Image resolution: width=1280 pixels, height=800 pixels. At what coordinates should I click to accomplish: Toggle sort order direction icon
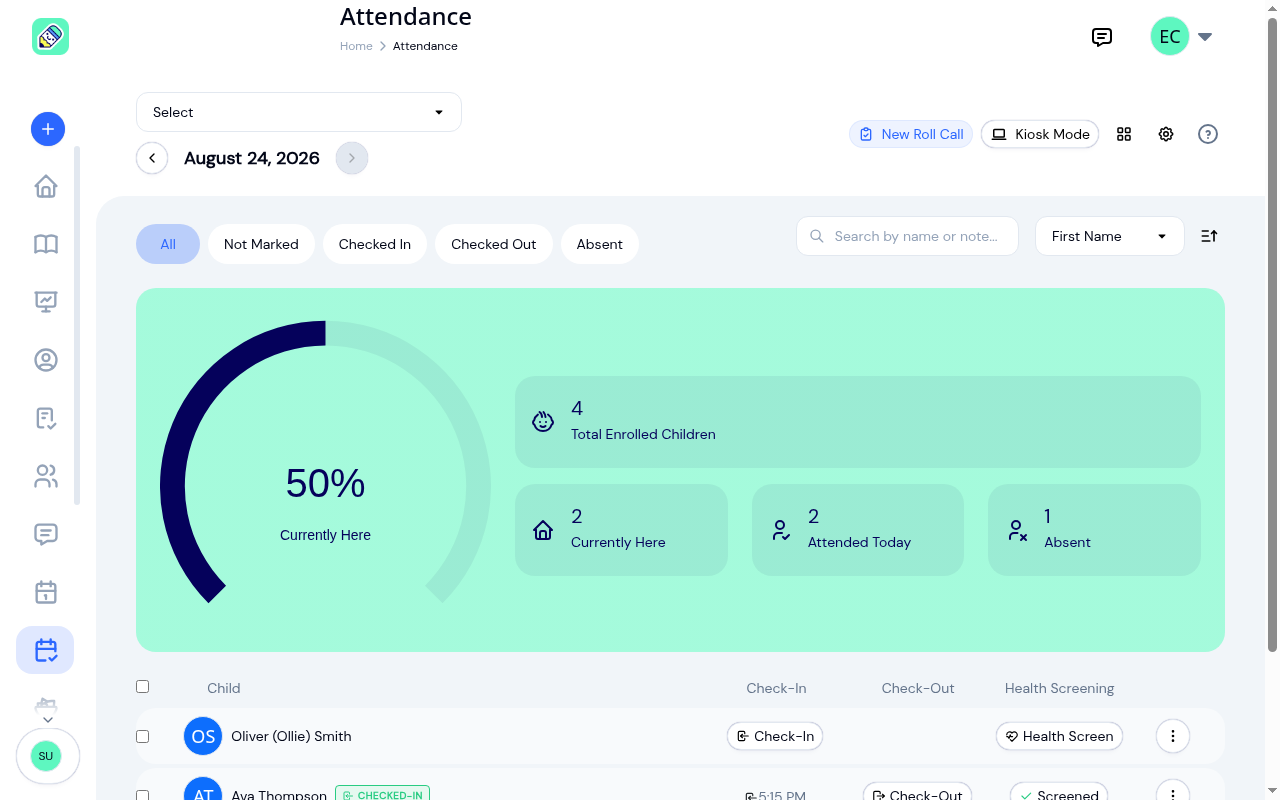[1209, 236]
